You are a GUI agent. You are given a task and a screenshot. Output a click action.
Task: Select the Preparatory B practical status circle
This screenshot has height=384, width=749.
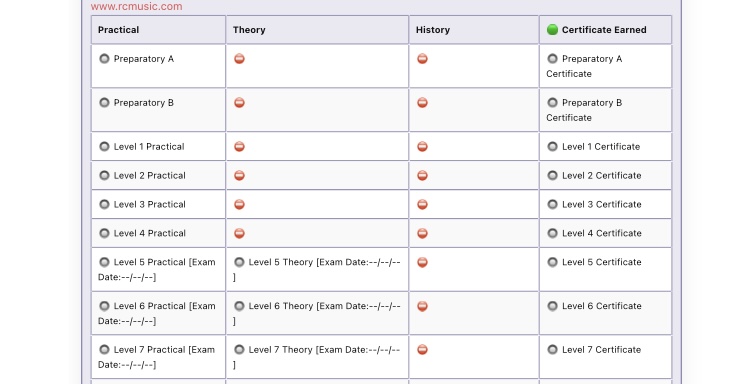[104, 103]
